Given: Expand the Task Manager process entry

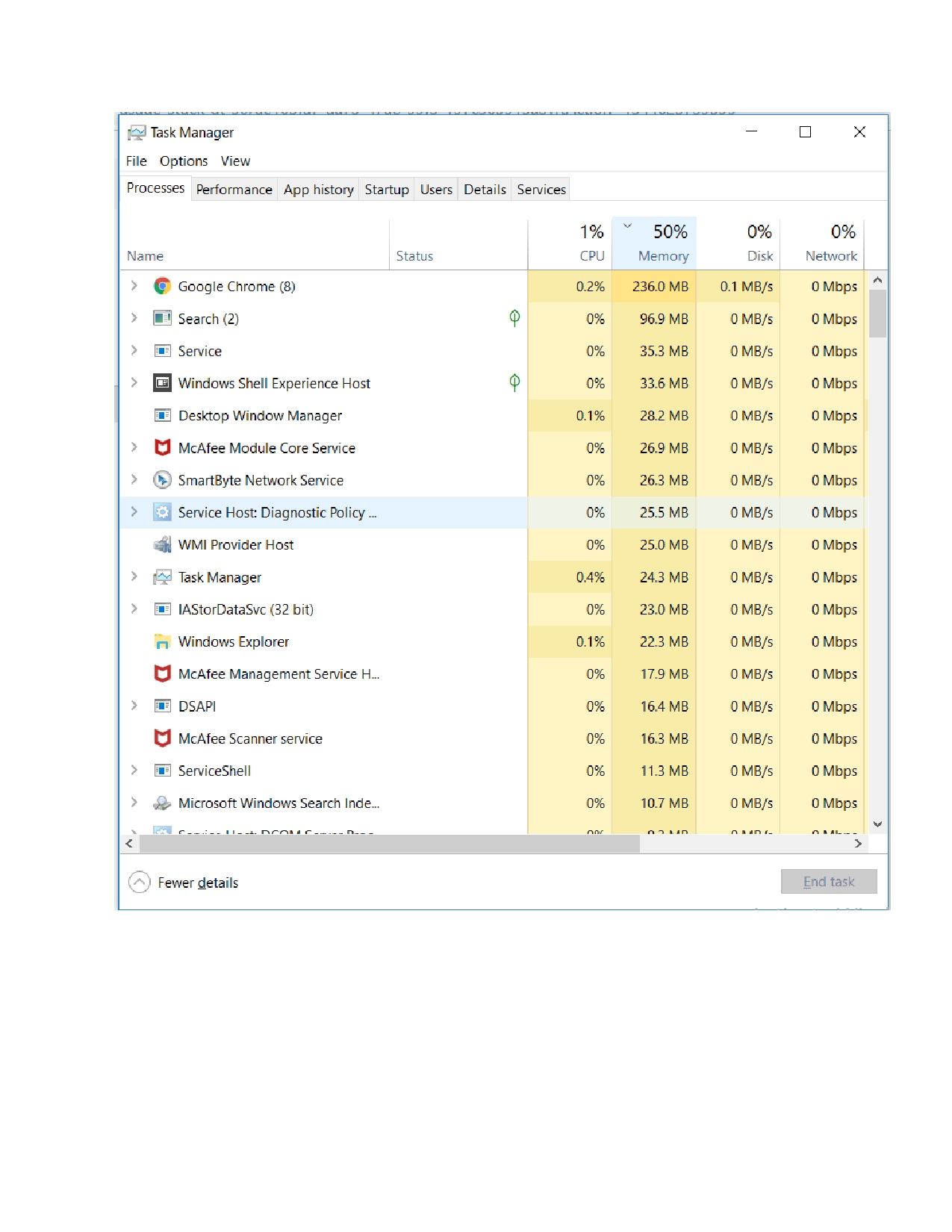Looking at the screenshot, I should pos(134,576).
